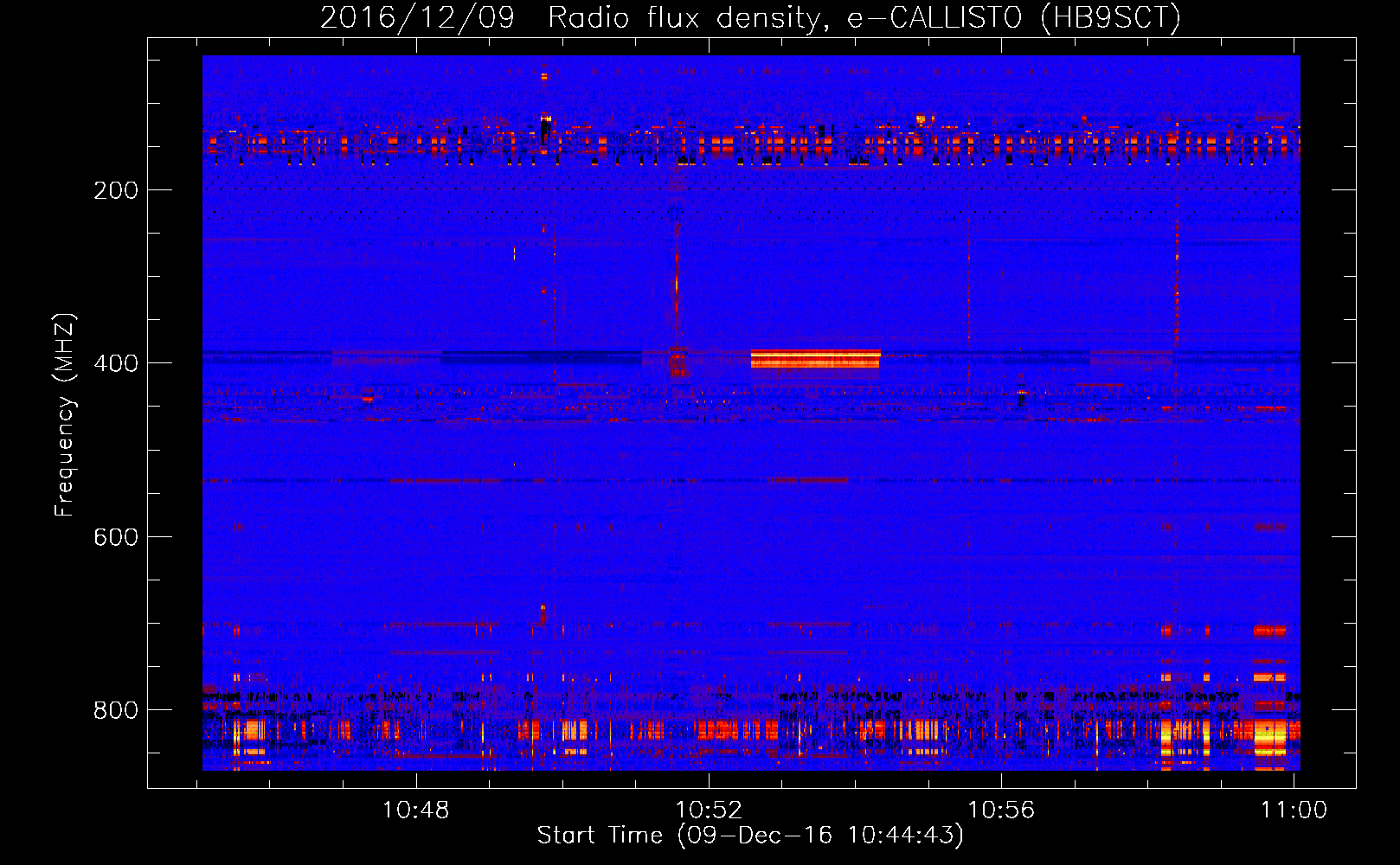Screen dimensions: 1400x865
Task: Click the 800 frequency tick label
Action: click(116, 710)
